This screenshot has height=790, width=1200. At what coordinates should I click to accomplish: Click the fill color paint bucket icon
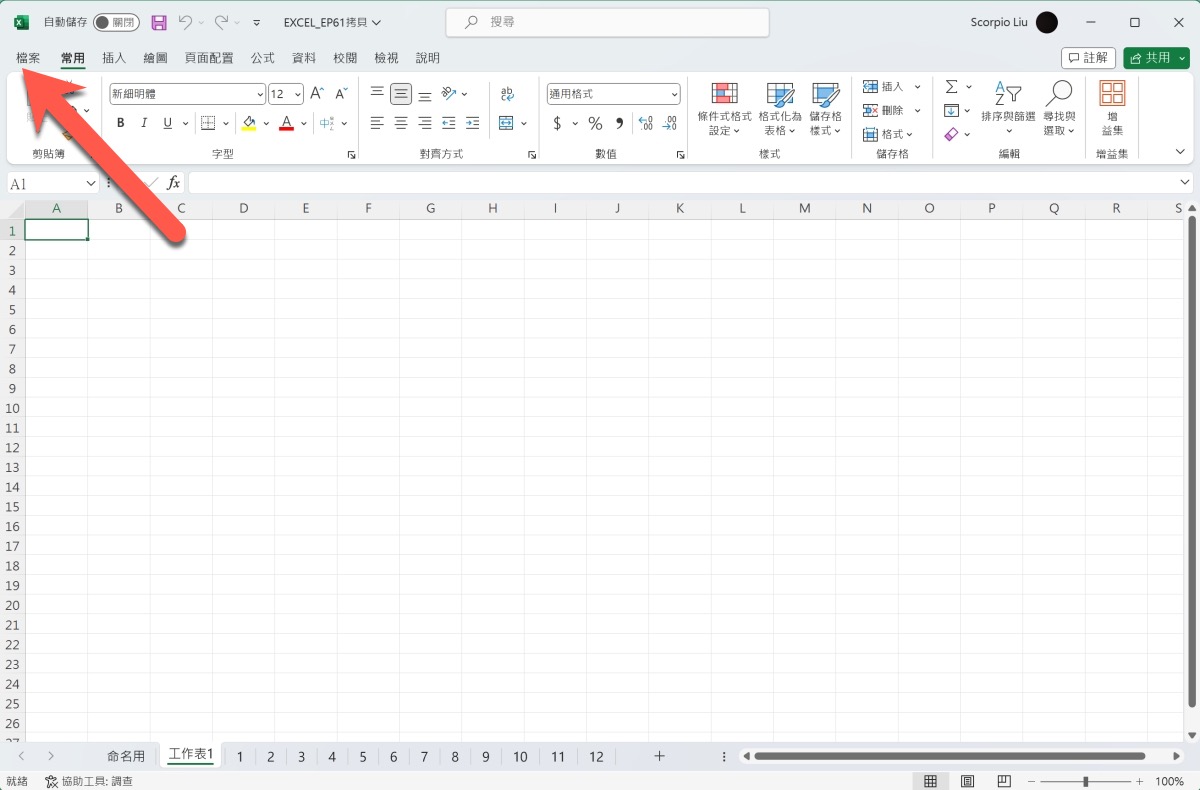(249, 123)
